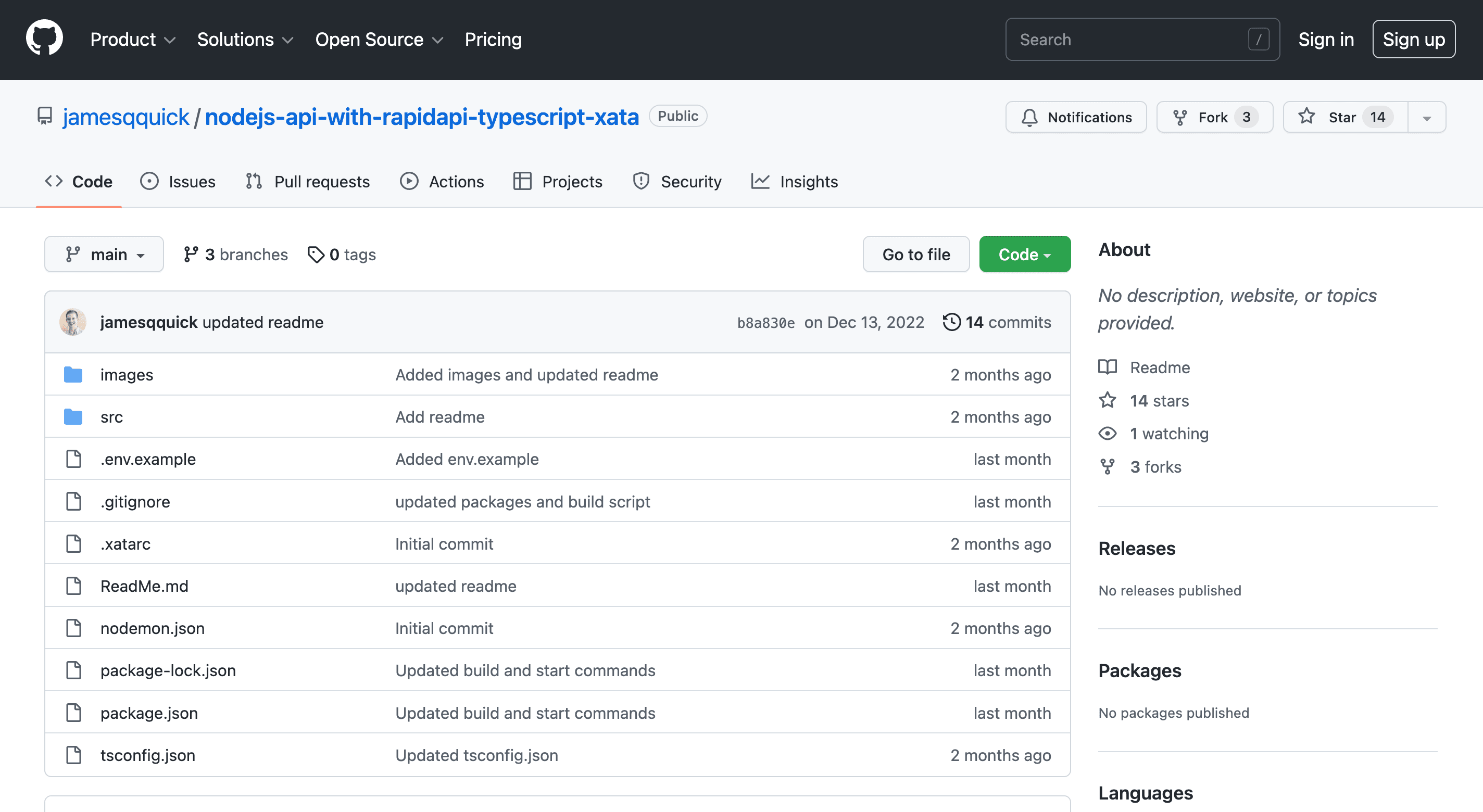Click the Releases heading link
The image size is (1483, 812).
[x=1137, y=549]
